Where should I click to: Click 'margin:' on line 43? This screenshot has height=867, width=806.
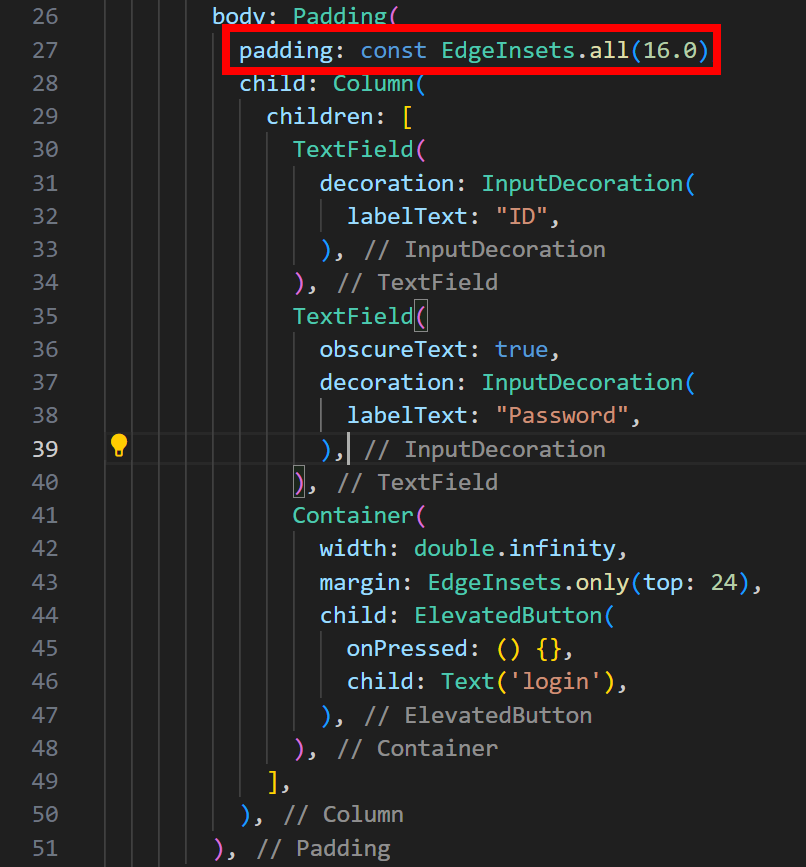[365, 583]
